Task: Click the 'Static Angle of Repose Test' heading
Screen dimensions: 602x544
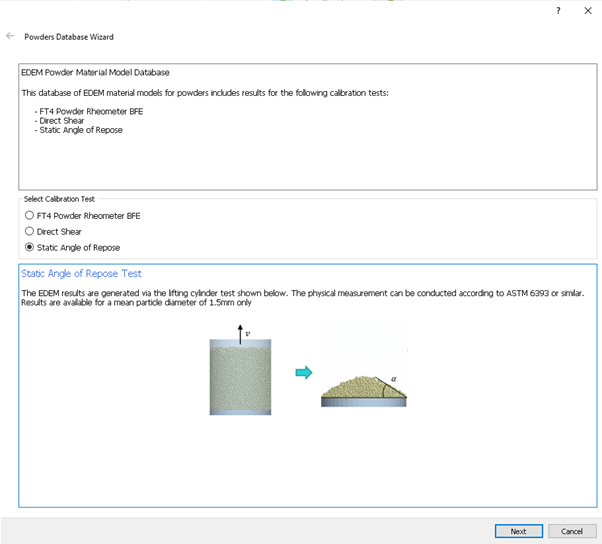Action: (81, 274)
